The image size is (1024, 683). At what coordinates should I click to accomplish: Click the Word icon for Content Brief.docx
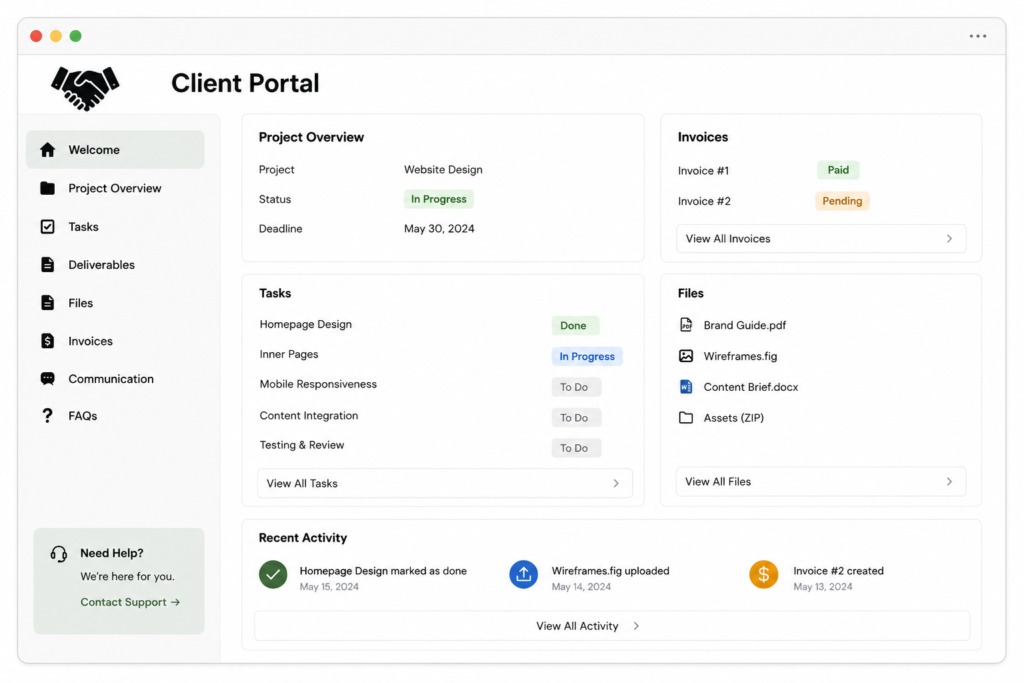pos(686,387)
